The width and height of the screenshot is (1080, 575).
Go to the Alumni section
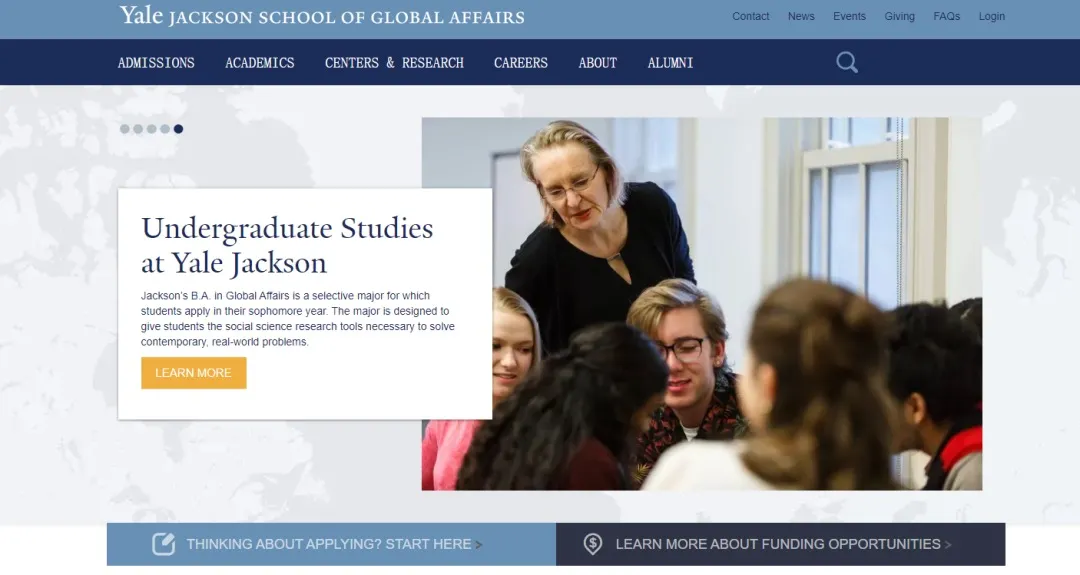tap(670, 63)
